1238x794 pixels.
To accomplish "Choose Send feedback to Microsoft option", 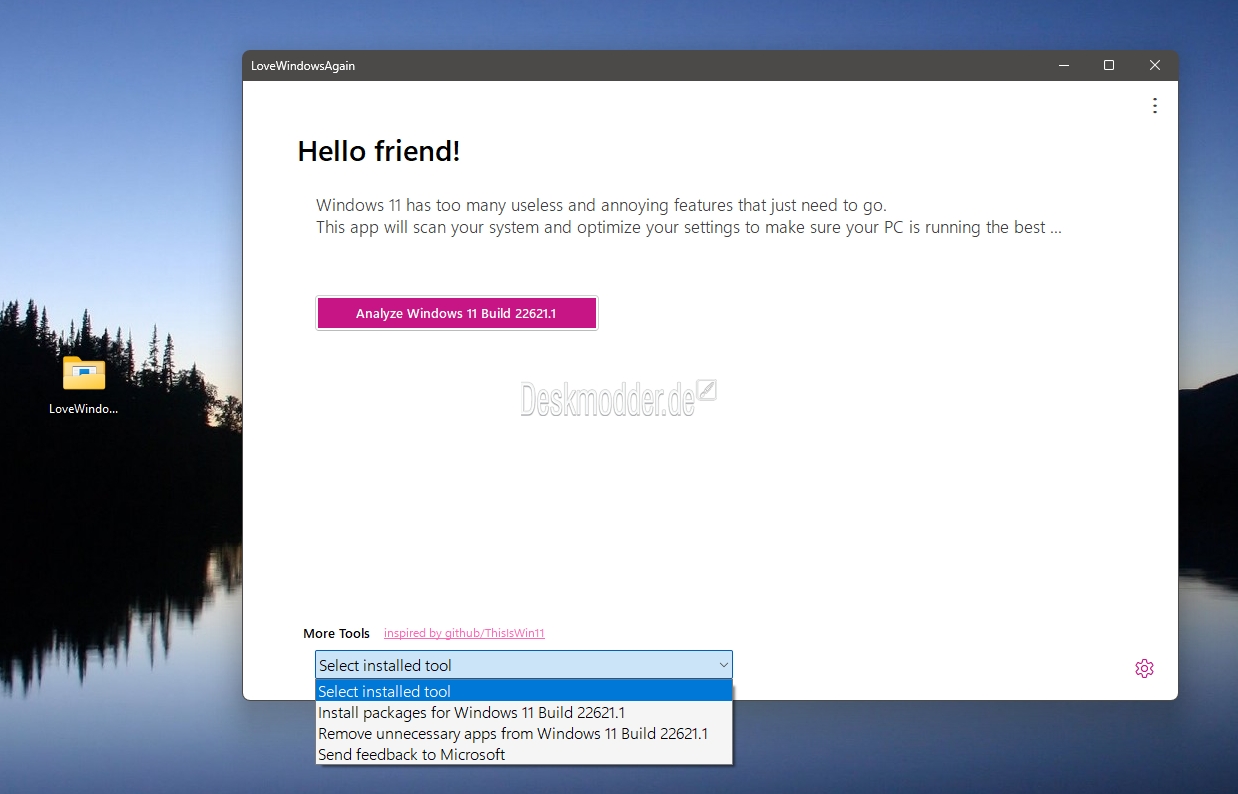I will click(x=524, y=754).
